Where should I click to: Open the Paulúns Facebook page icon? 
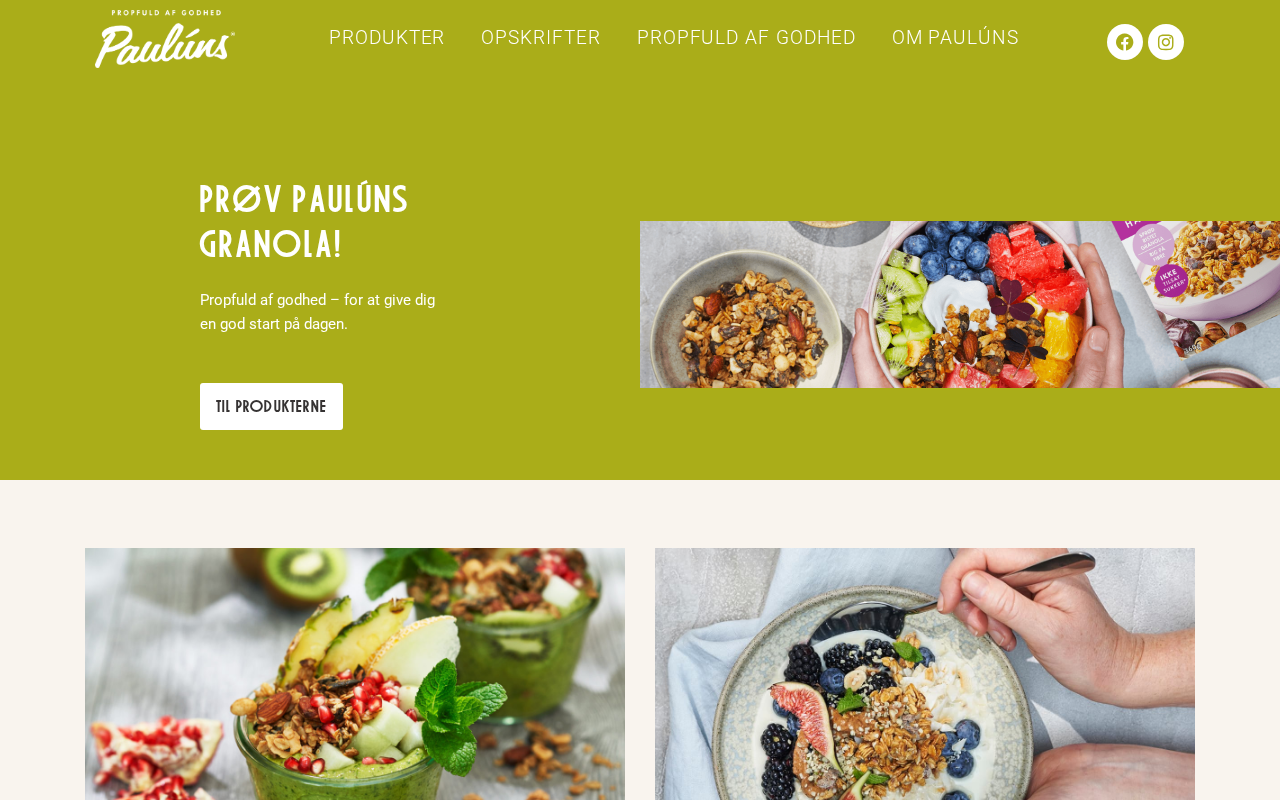pyautogui.click(x=1125, y=42)
